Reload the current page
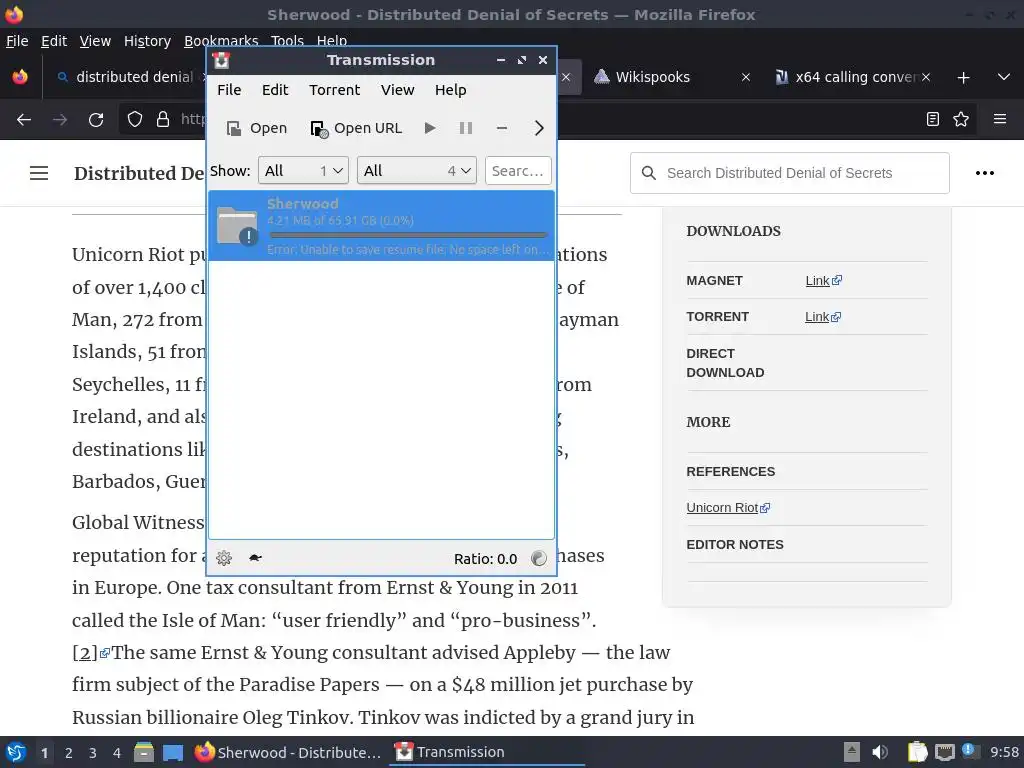This screenshot has width=1024, height=768. [96, 120]
